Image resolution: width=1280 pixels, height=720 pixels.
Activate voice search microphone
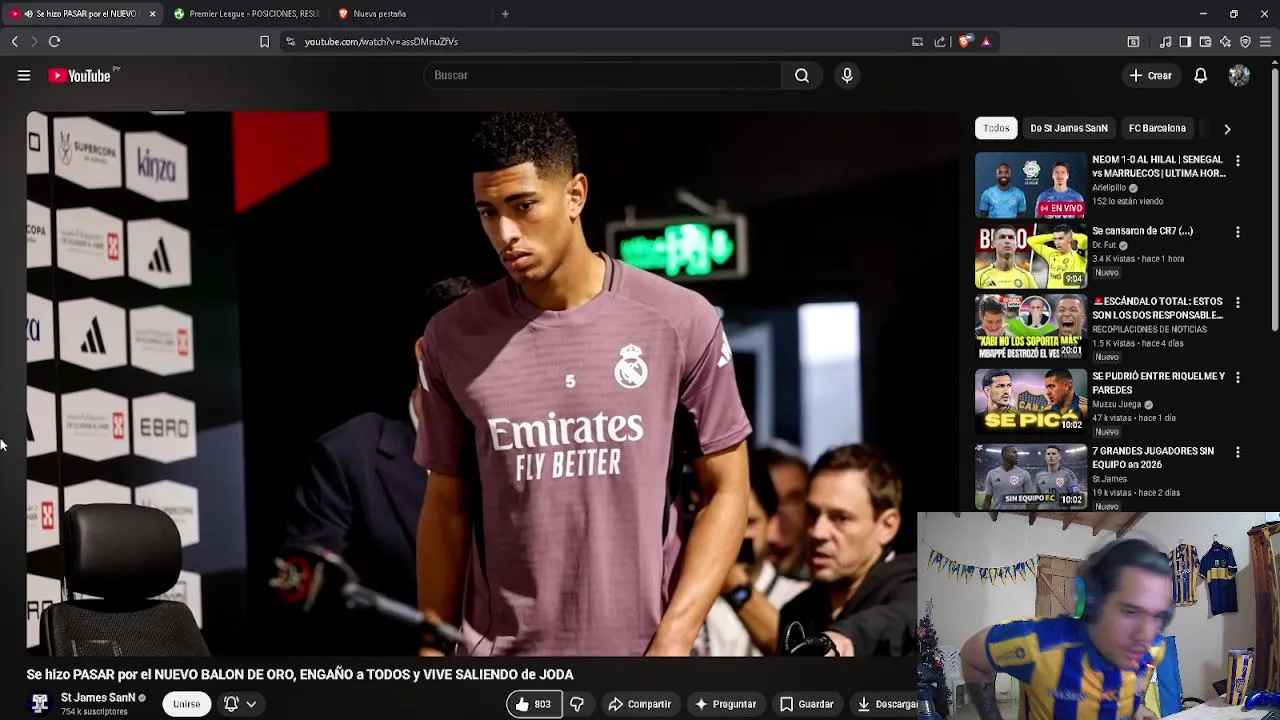tap(847, 75)
